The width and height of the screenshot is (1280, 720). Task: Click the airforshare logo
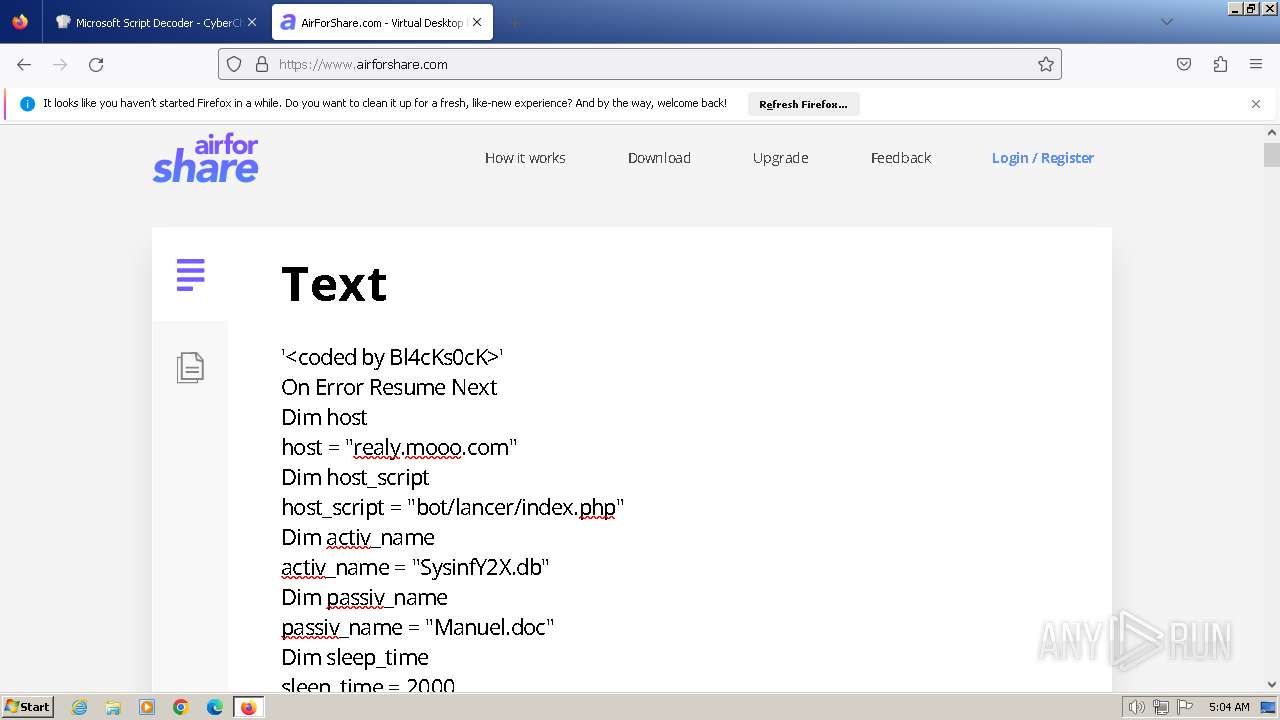click(x=205, y=159)
